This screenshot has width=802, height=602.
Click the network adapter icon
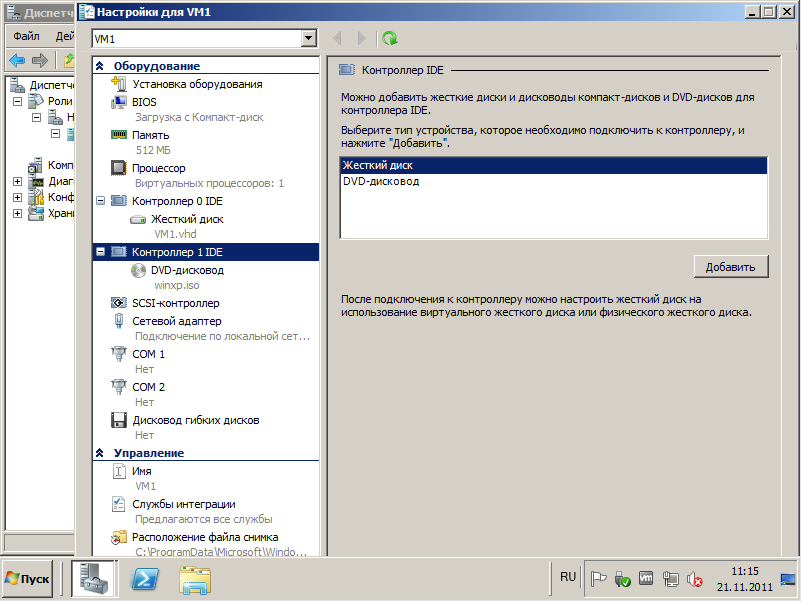119,321
